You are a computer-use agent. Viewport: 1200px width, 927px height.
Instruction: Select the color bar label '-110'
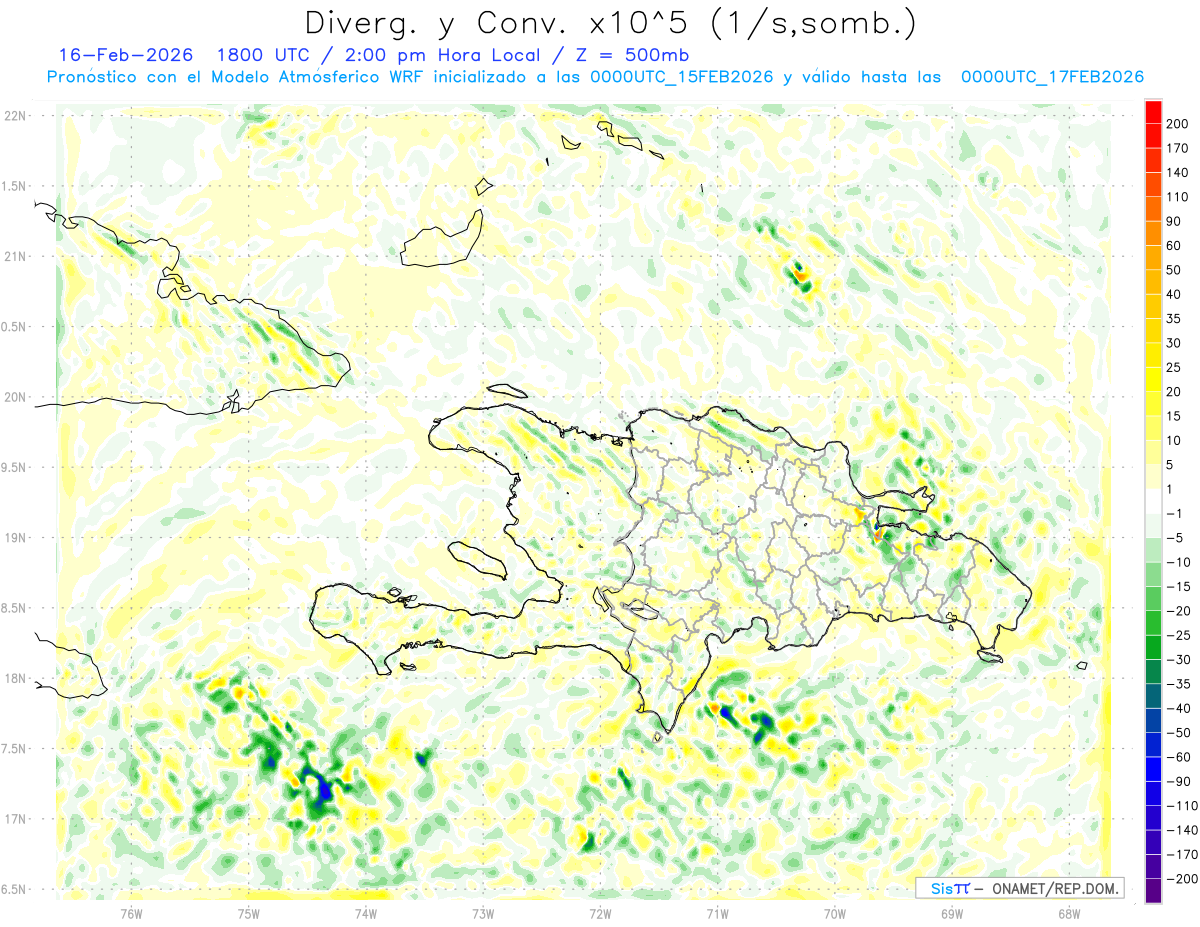coord(1182,806)
